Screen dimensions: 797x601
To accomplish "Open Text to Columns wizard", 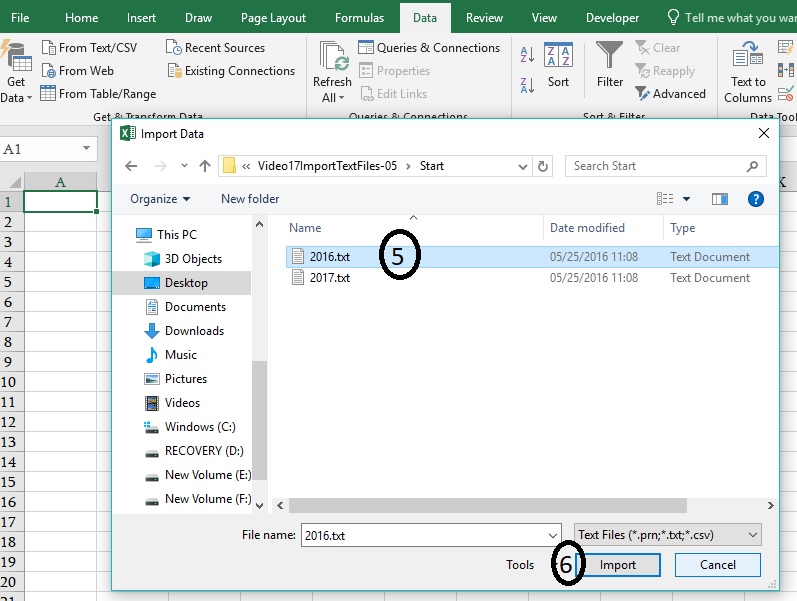I will point(748,72).
